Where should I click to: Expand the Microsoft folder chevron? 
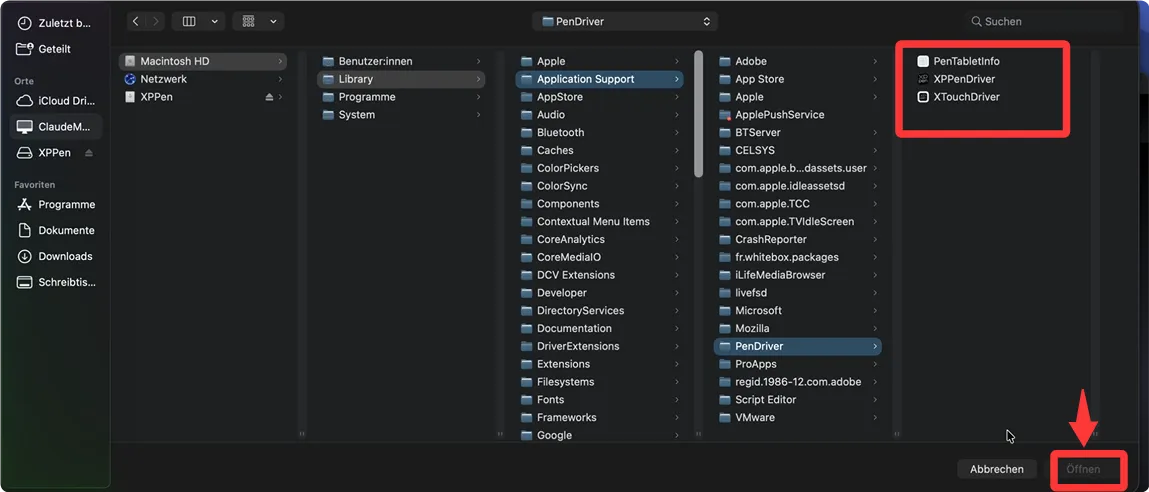point(875,310)
